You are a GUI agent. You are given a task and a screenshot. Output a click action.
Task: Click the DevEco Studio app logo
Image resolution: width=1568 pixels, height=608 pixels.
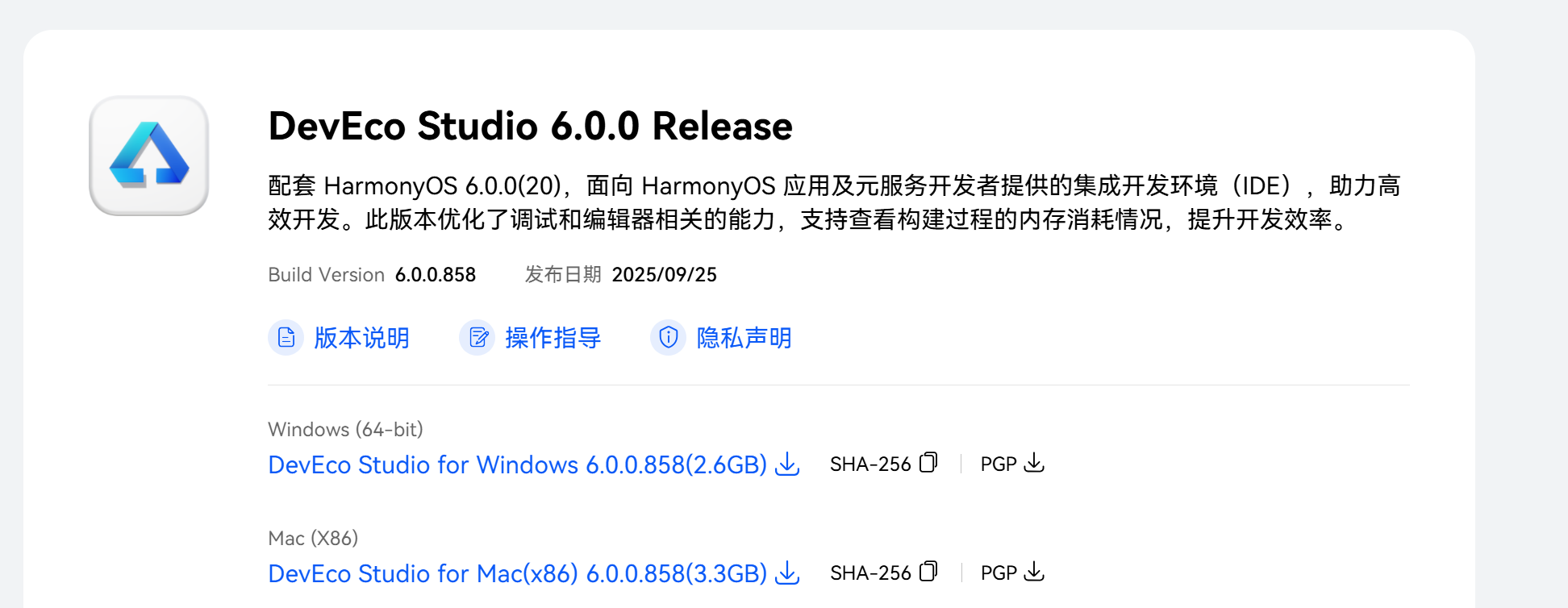coord(149,156)
